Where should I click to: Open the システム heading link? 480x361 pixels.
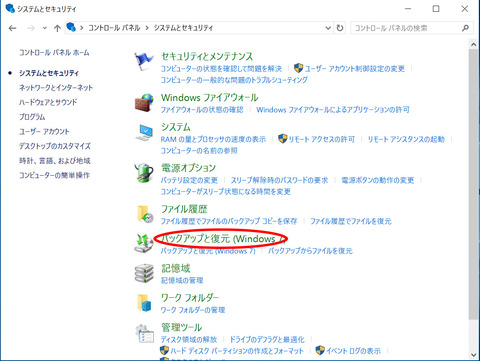tap(176, 127)
